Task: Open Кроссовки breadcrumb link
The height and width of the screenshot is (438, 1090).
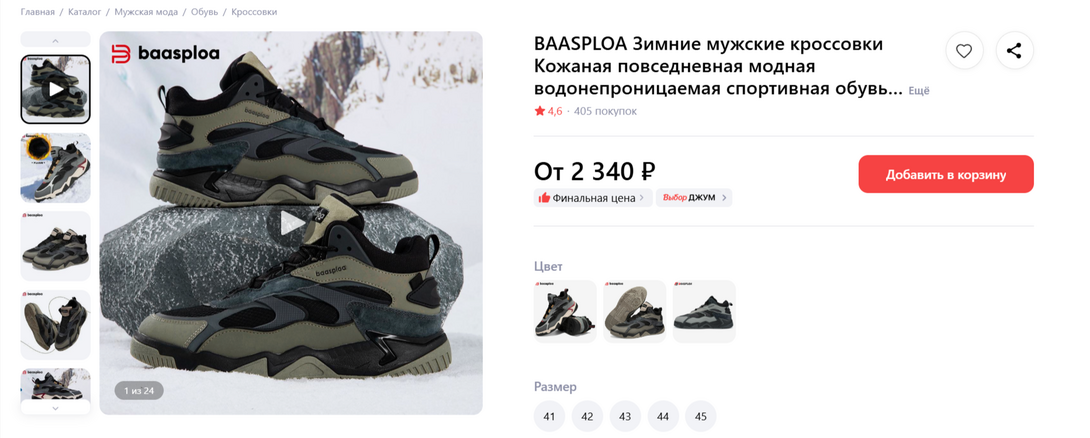Action: pos(254,12)
